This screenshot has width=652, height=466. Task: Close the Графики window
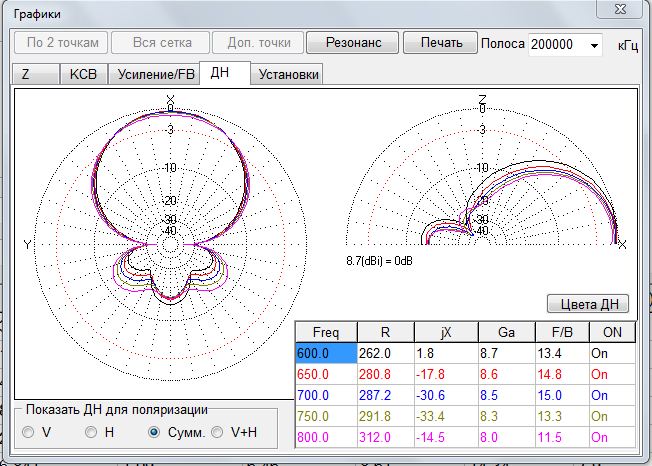pyautogui.click(x=621, y=10)
